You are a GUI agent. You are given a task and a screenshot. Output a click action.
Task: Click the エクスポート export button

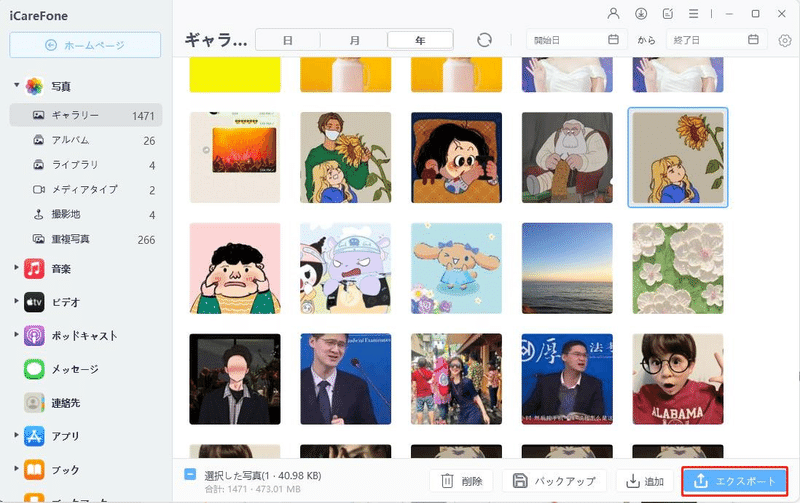click(x=735, y=481)
